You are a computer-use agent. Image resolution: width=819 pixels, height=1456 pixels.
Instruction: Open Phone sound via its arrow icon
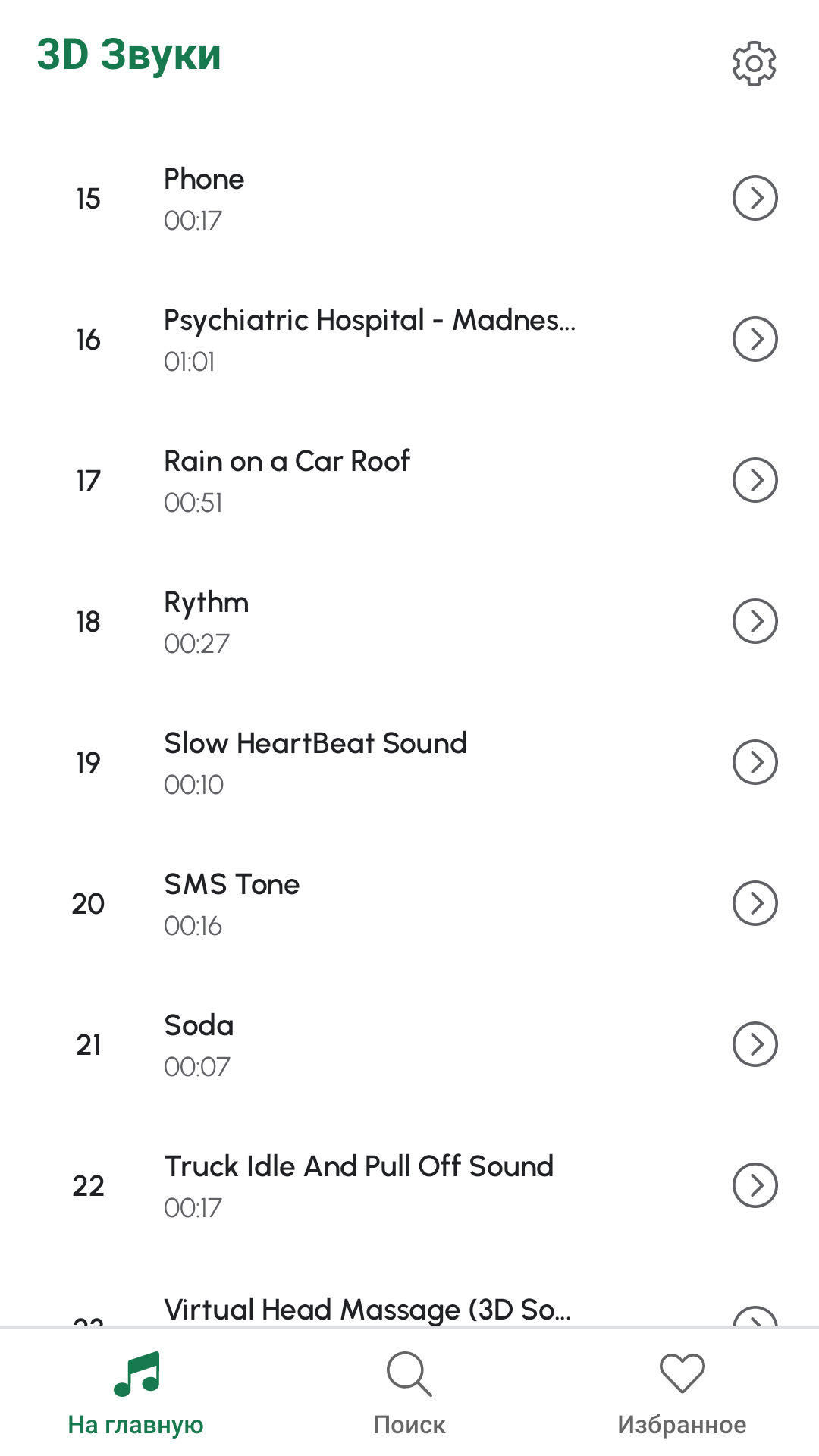(x=755, y=198)
